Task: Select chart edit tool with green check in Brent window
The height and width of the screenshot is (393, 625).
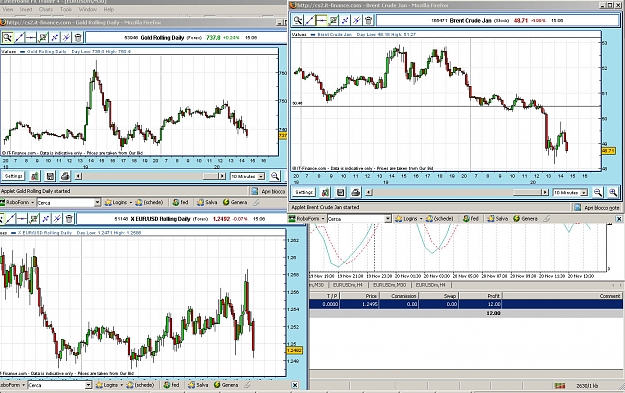Action: [x=333, y=20]
